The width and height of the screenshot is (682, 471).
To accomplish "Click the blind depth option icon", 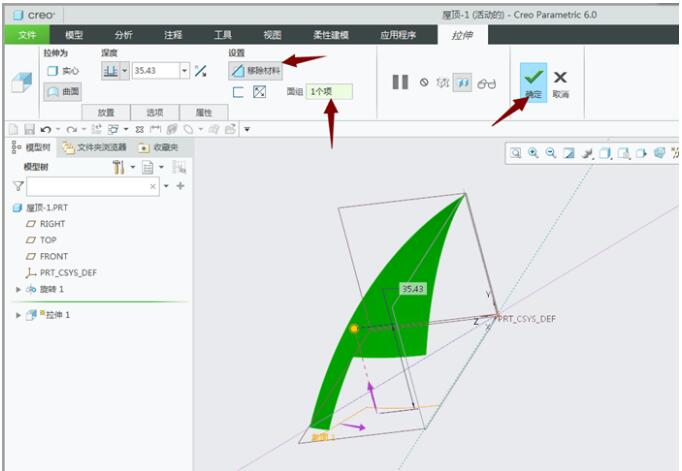I will coord(110,70).
